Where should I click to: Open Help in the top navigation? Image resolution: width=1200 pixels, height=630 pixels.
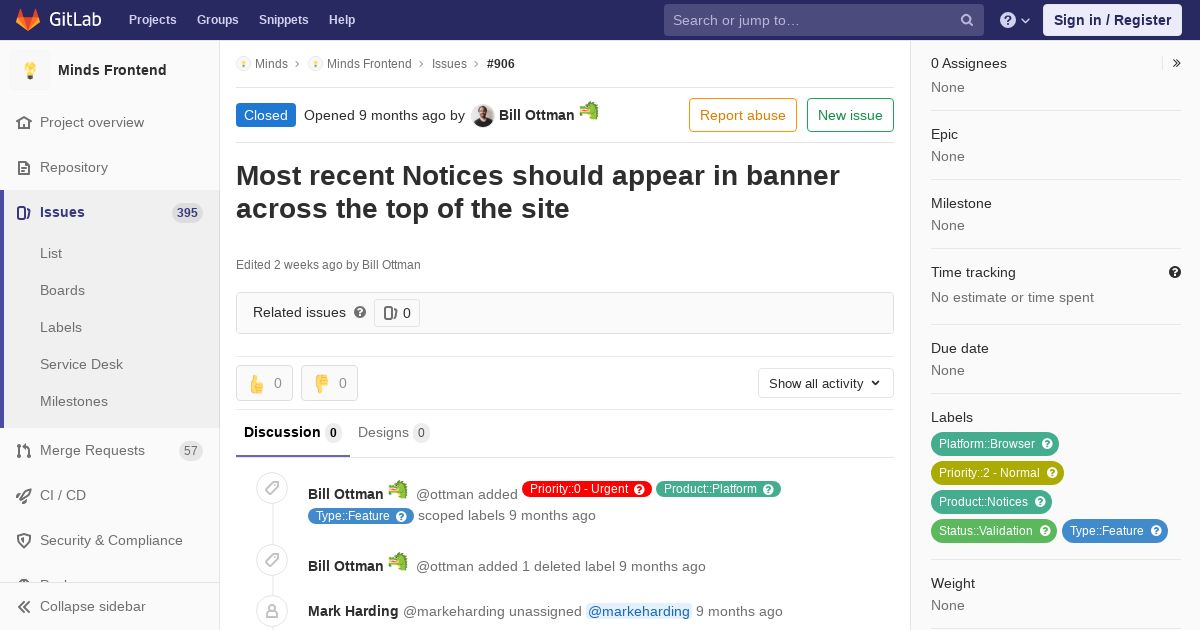tap(342, 20)
